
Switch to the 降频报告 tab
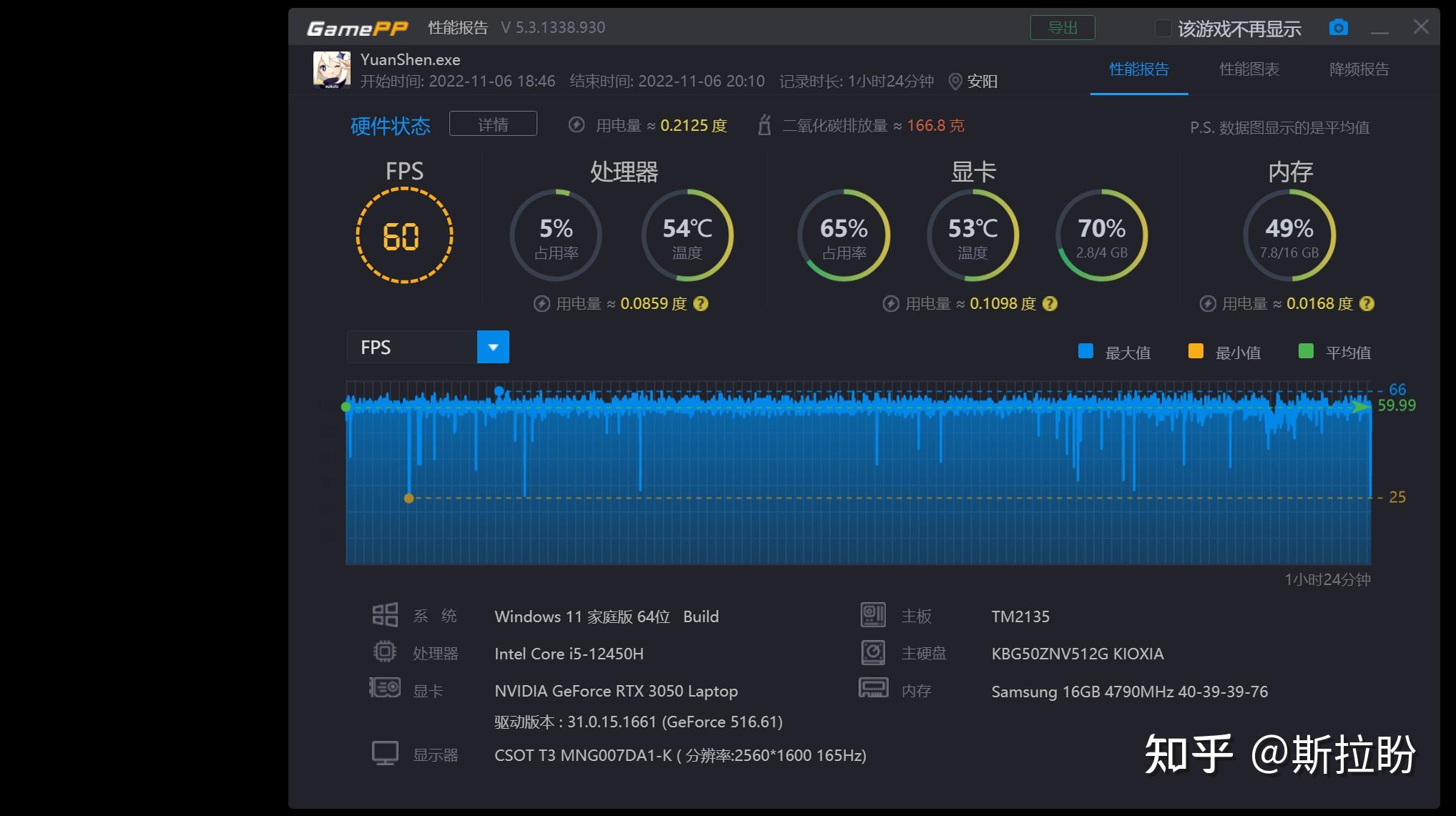[x=1359, y=69]
